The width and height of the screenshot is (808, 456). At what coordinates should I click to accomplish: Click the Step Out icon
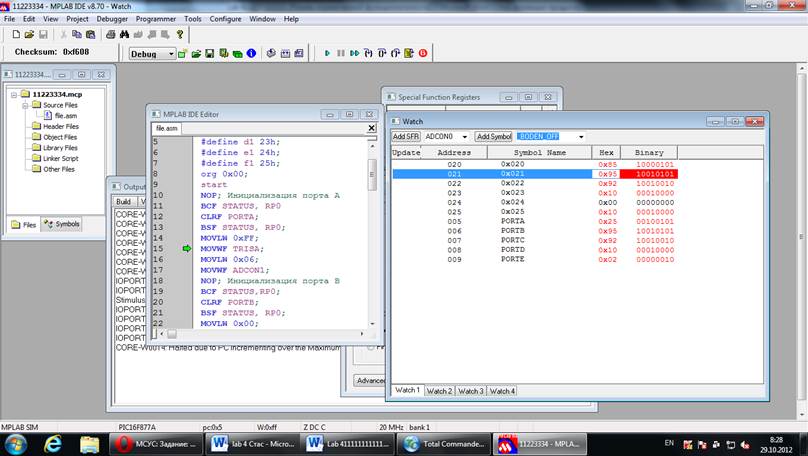point(395,53)
